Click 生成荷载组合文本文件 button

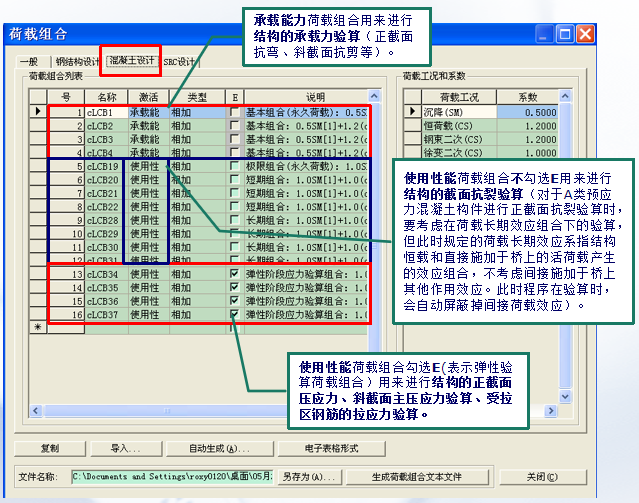click(417, 477)
